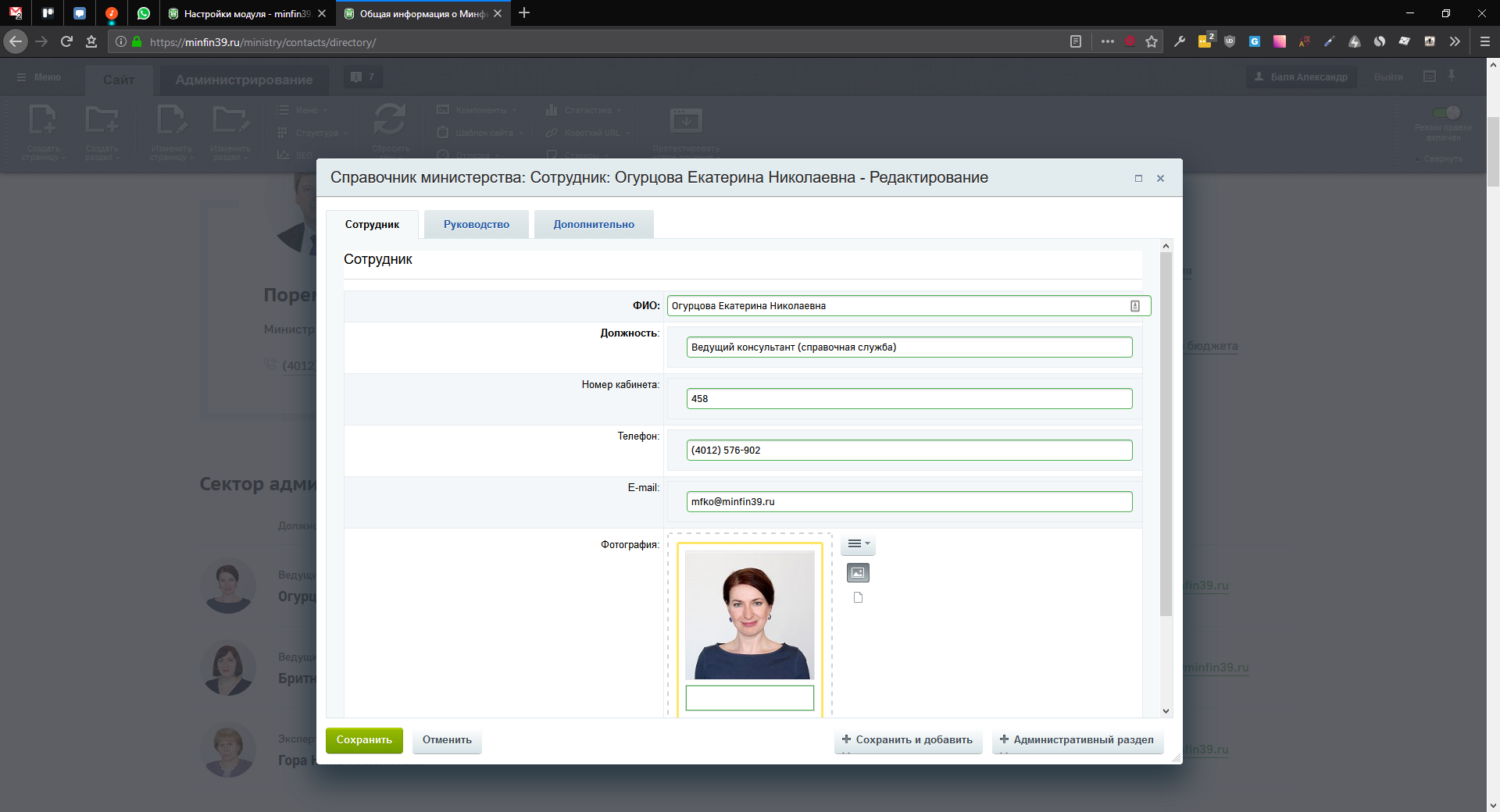This screenshot has height=812, width=1500.
Task: Open the uBlock Origin shield extension
Action: (x=1230, y=42)
